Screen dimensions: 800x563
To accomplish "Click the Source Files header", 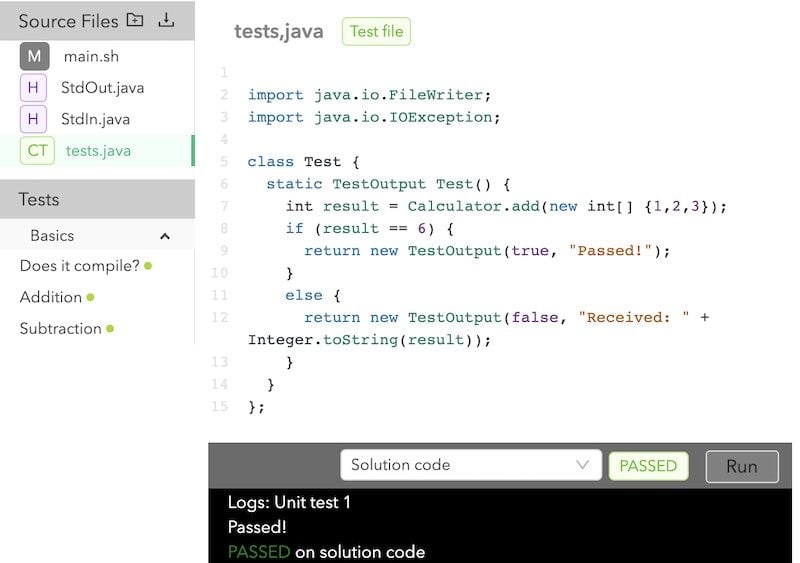I will (x=68, y=21).
